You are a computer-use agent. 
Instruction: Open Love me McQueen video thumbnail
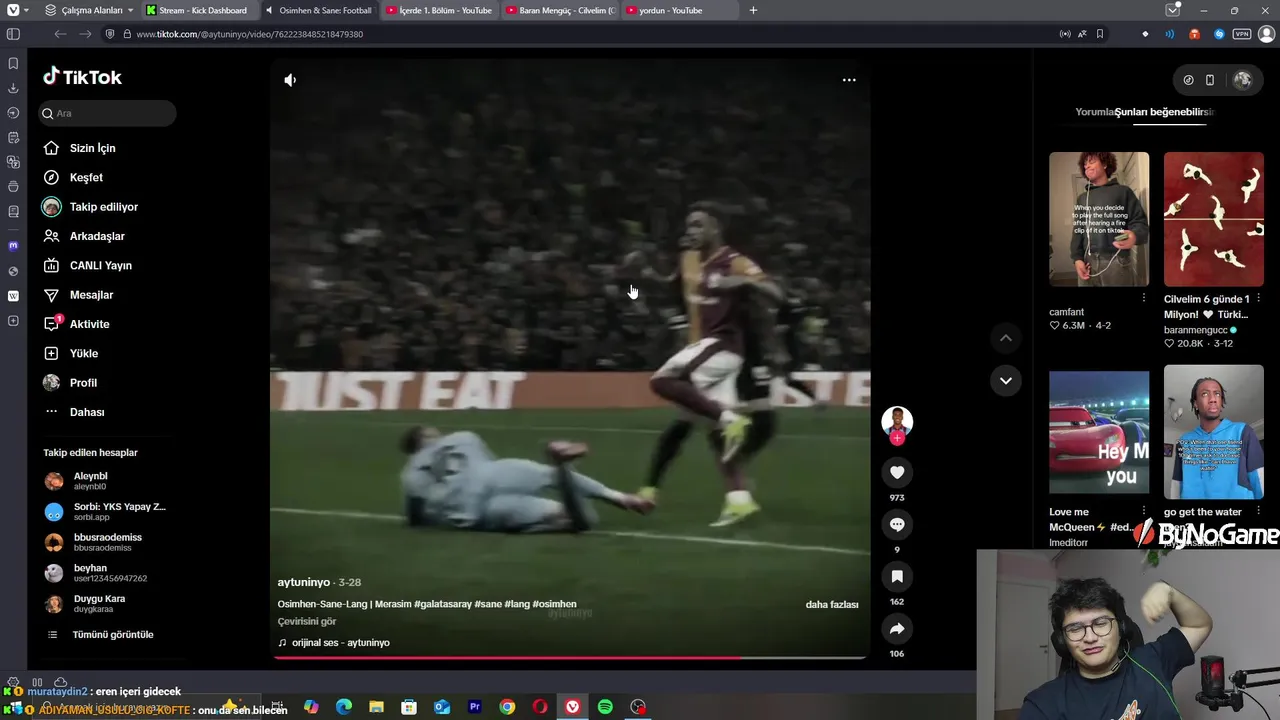(x=1099, y=432)
